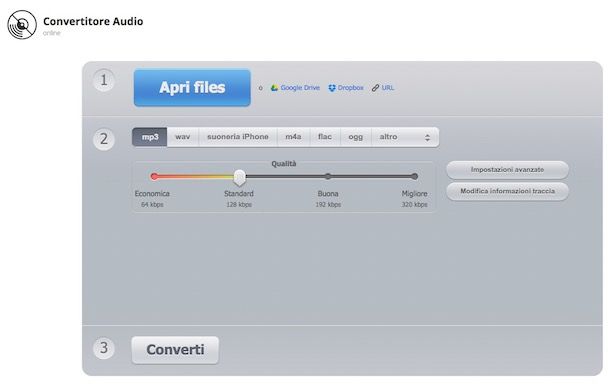Click the online subtitle under the title
Image resolution: width=610 pixels, height=391 pixels.
pos(51,33)
